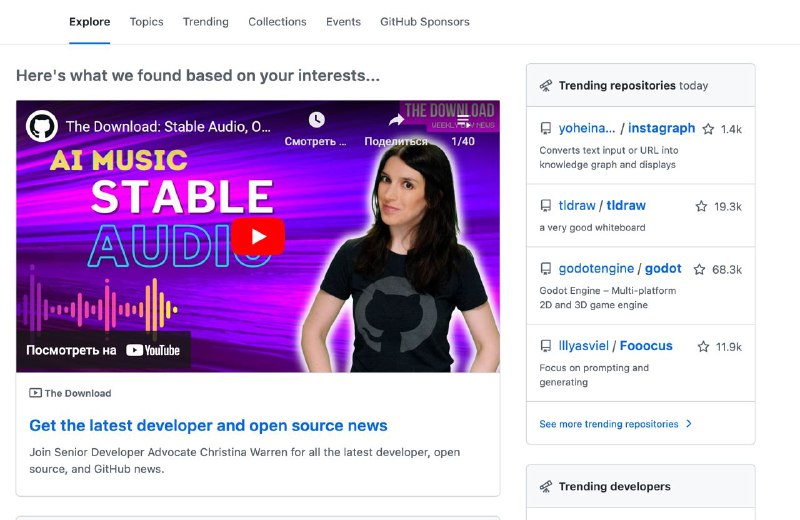The width and height of the screenshot is (800, 520).
Task: Click the Trending repositories heading
Action: point(617,85)
